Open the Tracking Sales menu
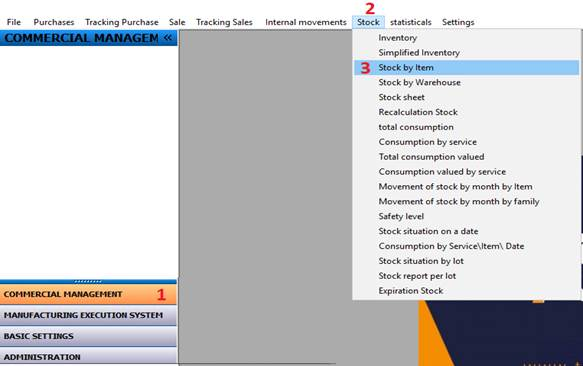583x366 pixels. (x=224, y=22)
